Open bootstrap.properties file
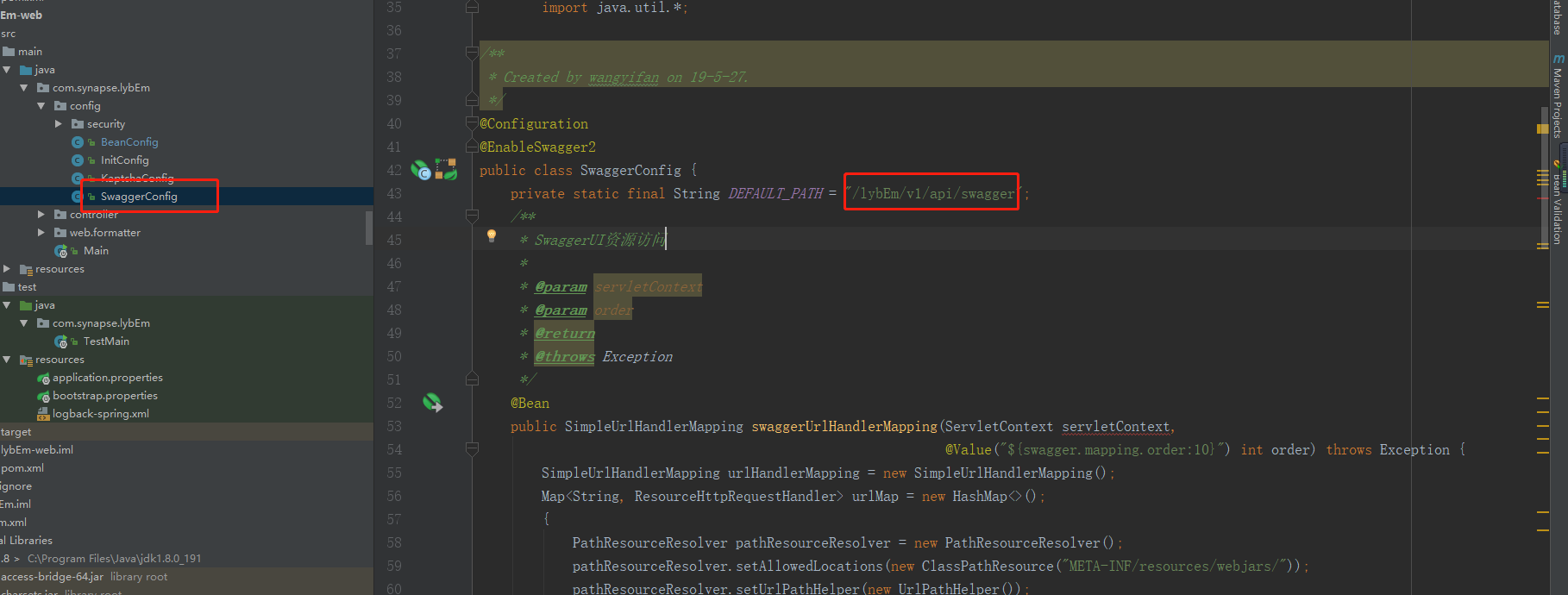1568x595 pixels. 105,396
